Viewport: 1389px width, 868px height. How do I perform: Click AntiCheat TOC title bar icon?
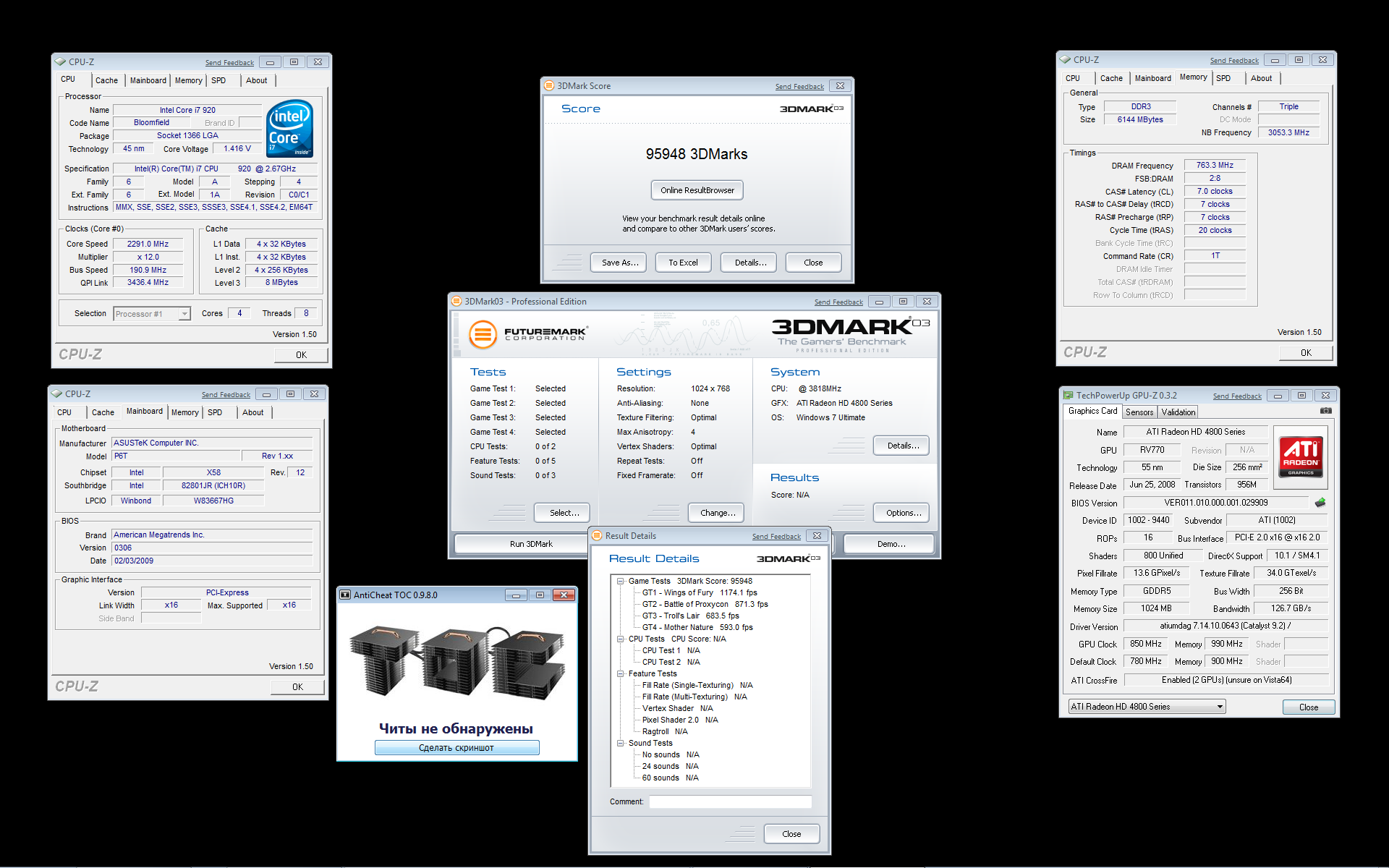tap(345, 595)
